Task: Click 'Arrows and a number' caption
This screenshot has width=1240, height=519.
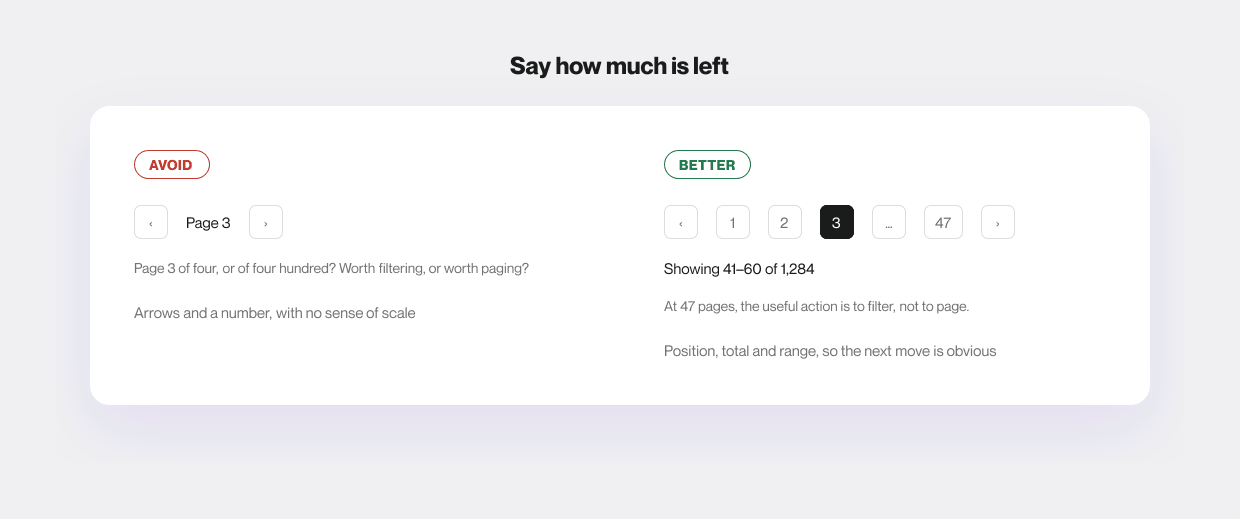Action: coord(275,313)
